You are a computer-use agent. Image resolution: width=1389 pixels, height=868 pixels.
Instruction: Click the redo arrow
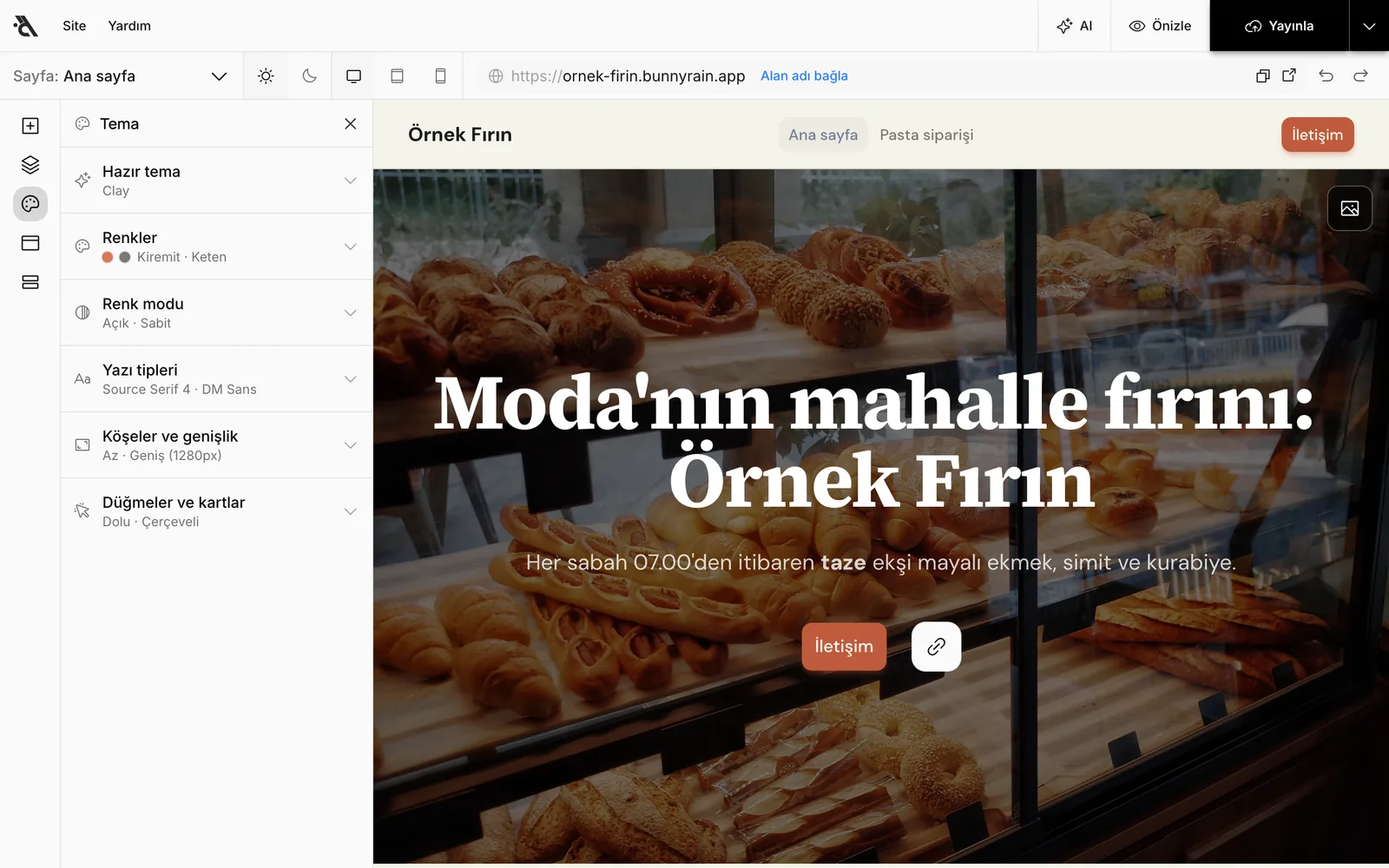(x=1360, y=76)
